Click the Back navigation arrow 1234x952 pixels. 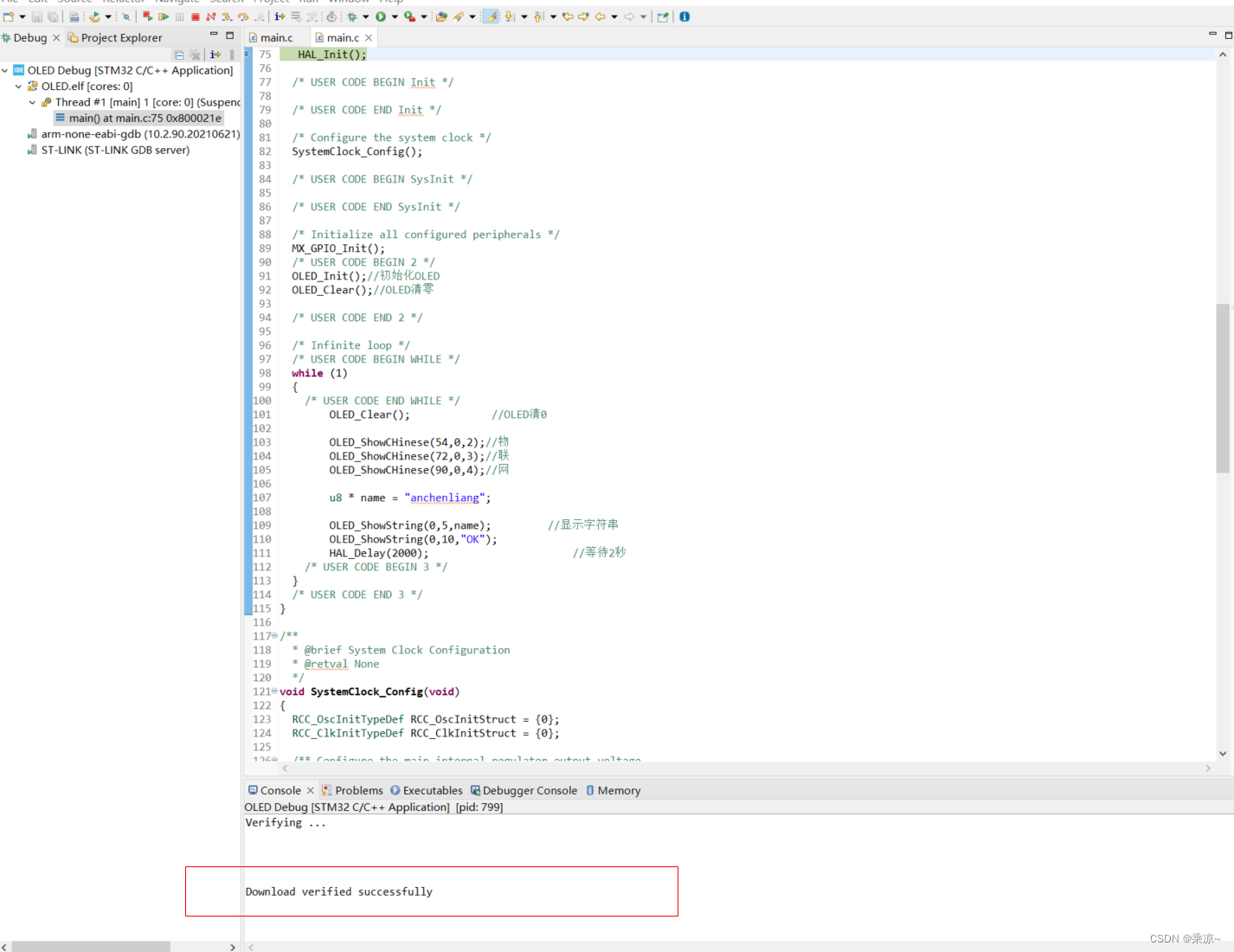click(x=601, y=16)
